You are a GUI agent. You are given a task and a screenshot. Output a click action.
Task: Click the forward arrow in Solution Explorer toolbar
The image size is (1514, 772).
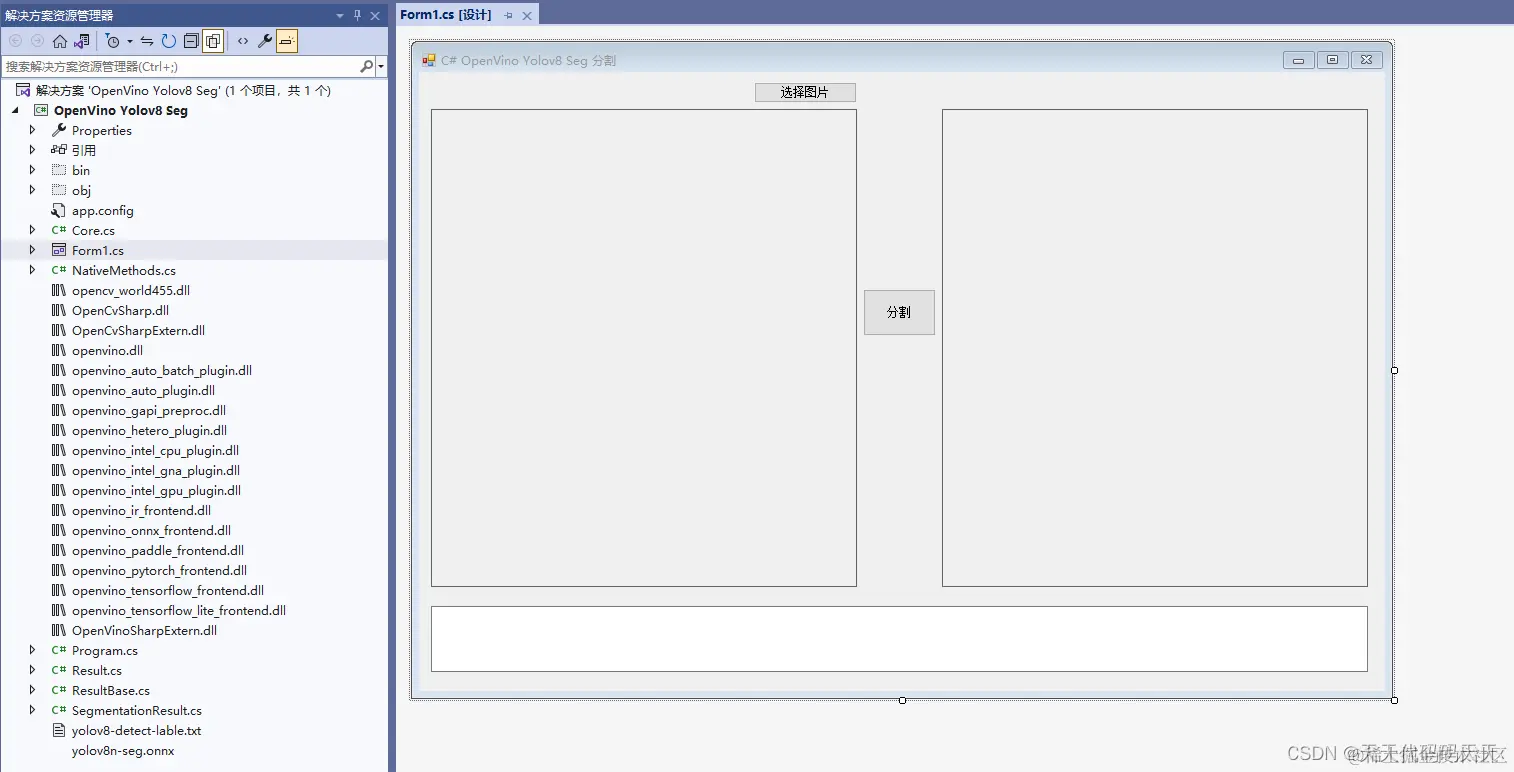pos(37,41)
